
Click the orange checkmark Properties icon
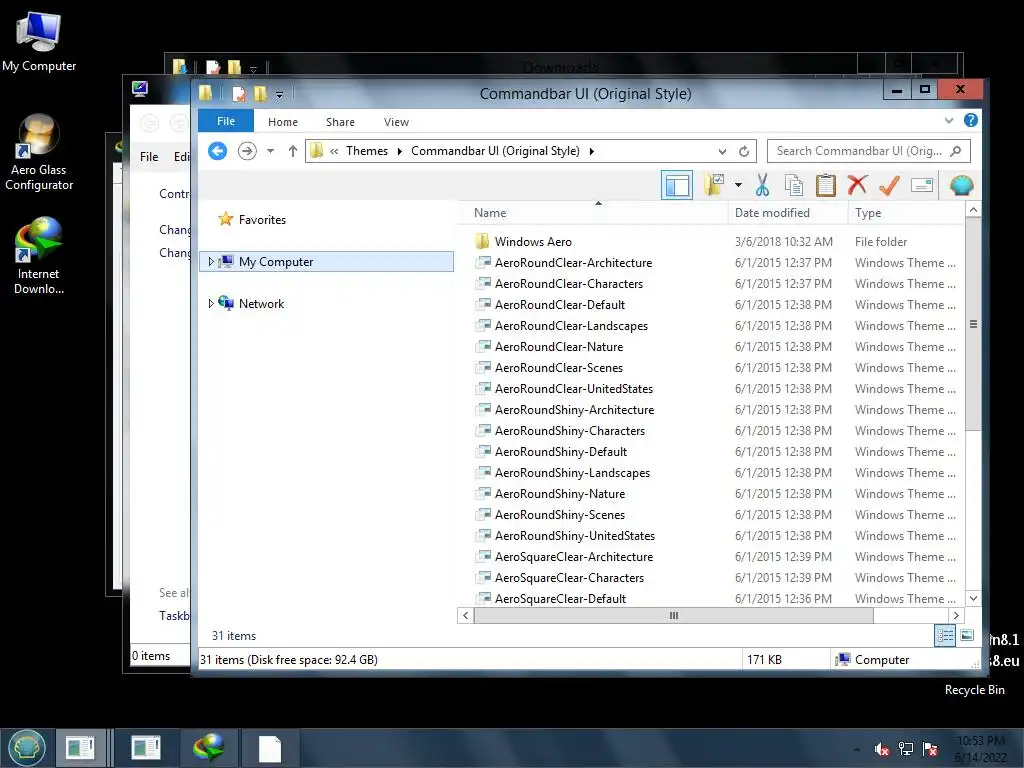coord(889,185)
